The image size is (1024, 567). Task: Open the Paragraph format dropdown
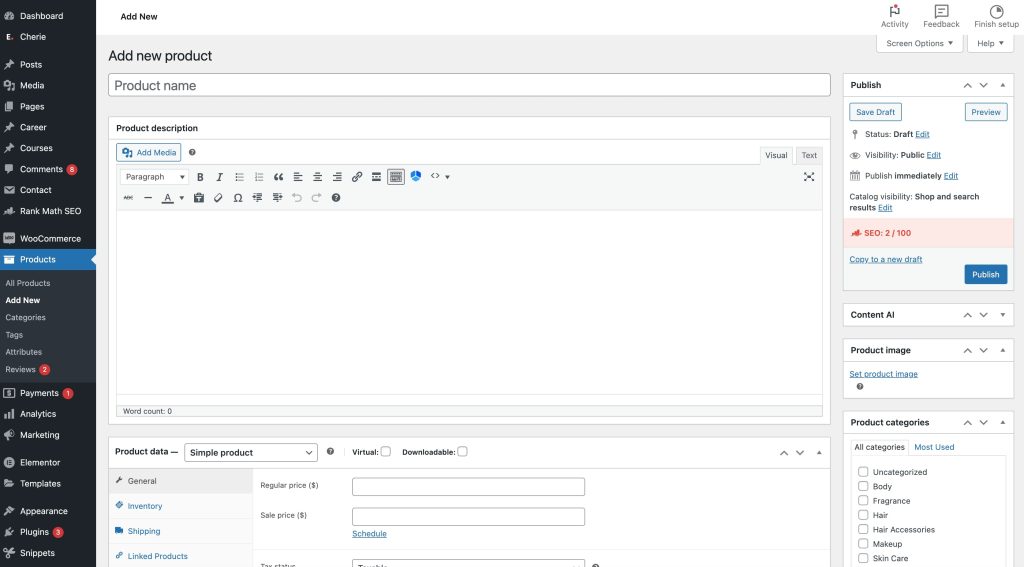[x=154, y=177]
